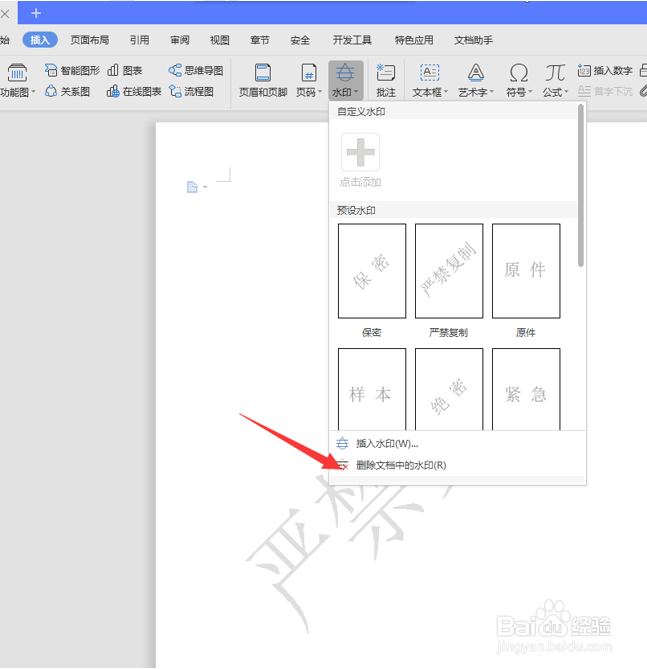647x669 pixels.
Task: Select the 保密 preset watermark thumbnail
Action: point(372,271)
